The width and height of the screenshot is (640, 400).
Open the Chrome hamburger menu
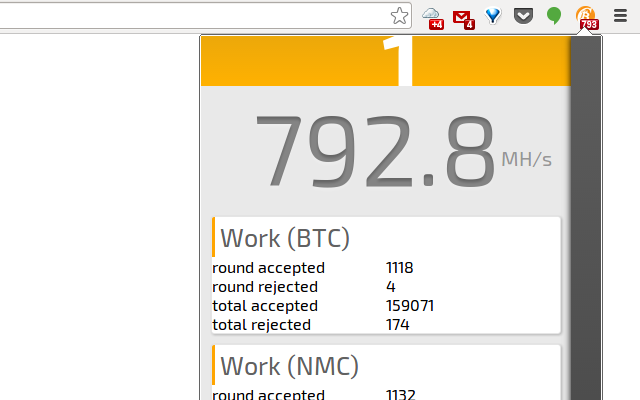click(620, 16)
